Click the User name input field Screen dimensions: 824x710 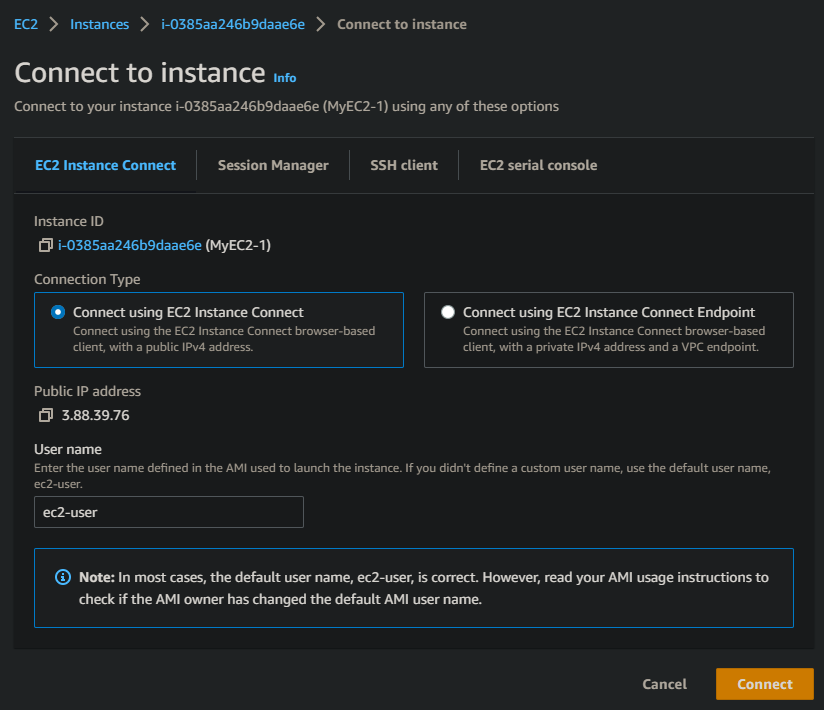[169, 512]
